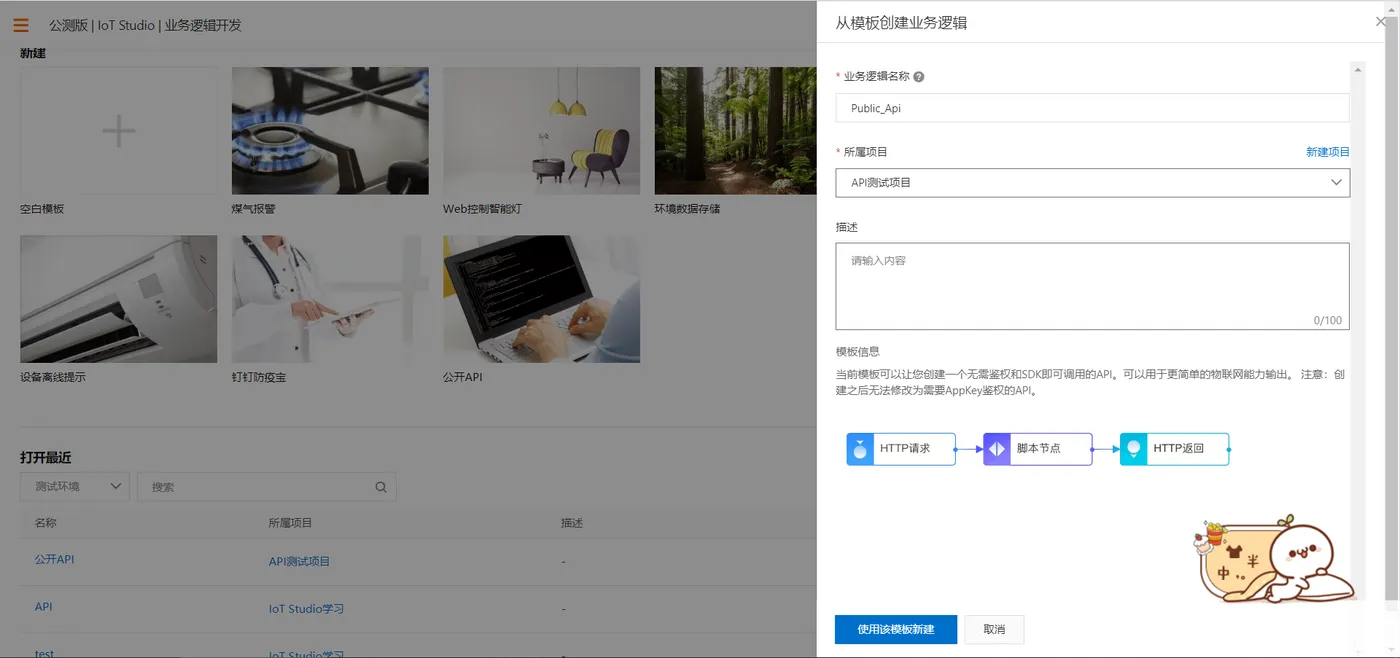This screenshot has height=658, width=1400.
Task: Click the HTTP请求 node icon
Action: click(x=860, y=449)
